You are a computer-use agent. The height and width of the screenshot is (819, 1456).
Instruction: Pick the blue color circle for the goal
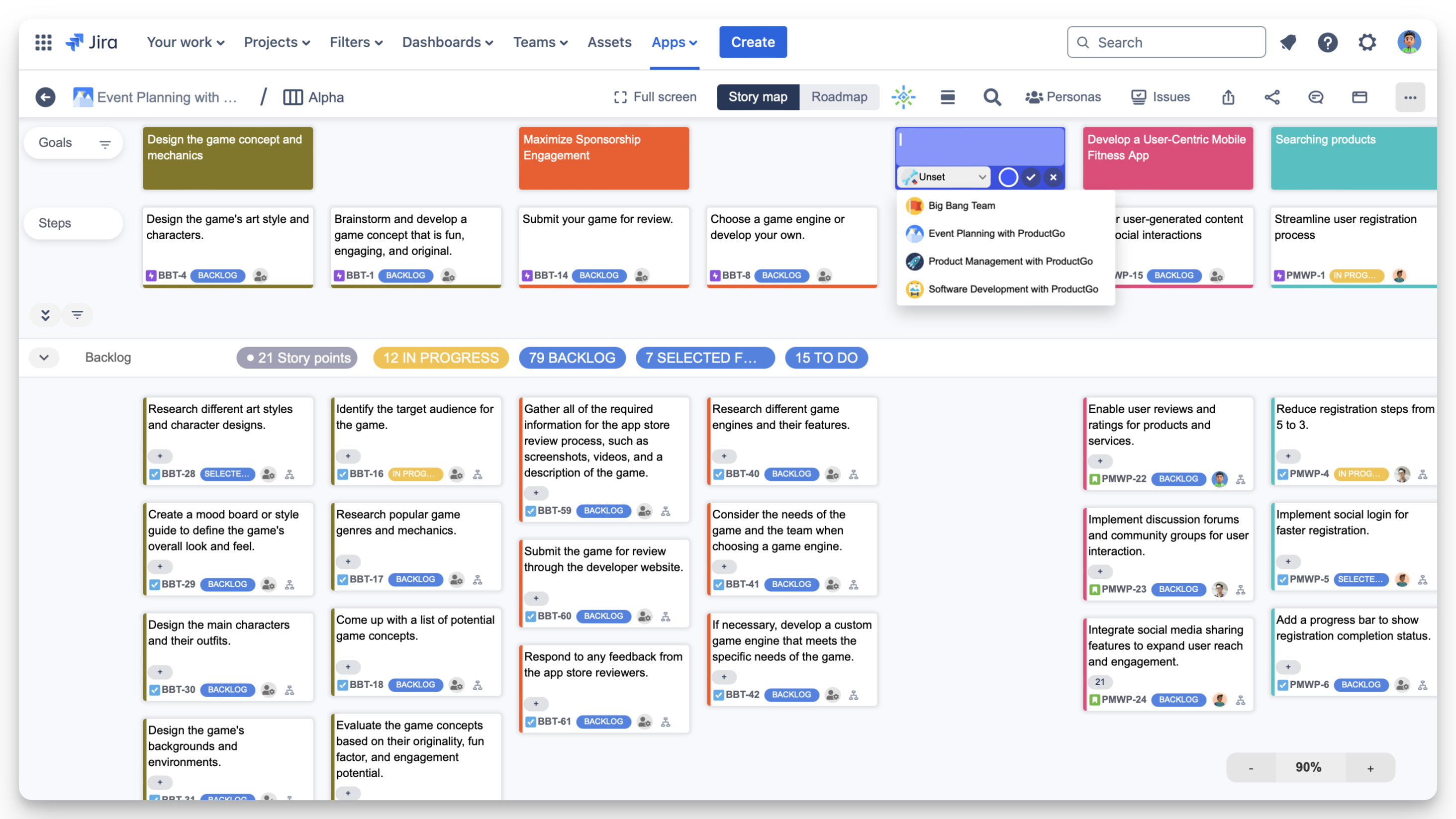coord(1008,177)
